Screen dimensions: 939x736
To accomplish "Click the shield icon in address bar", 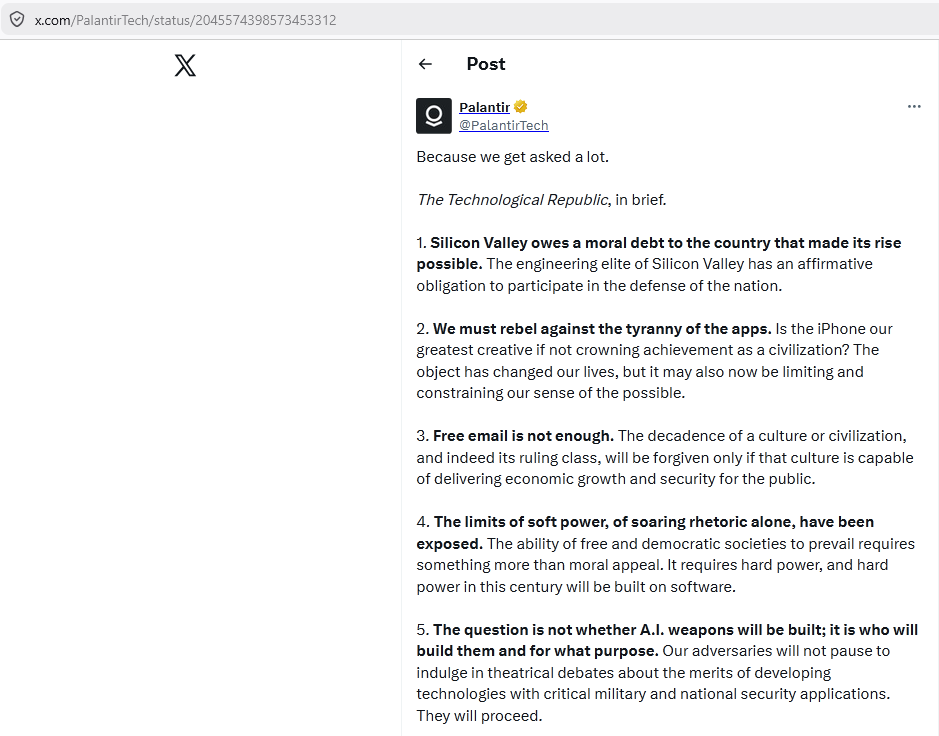I will (17, 20).
